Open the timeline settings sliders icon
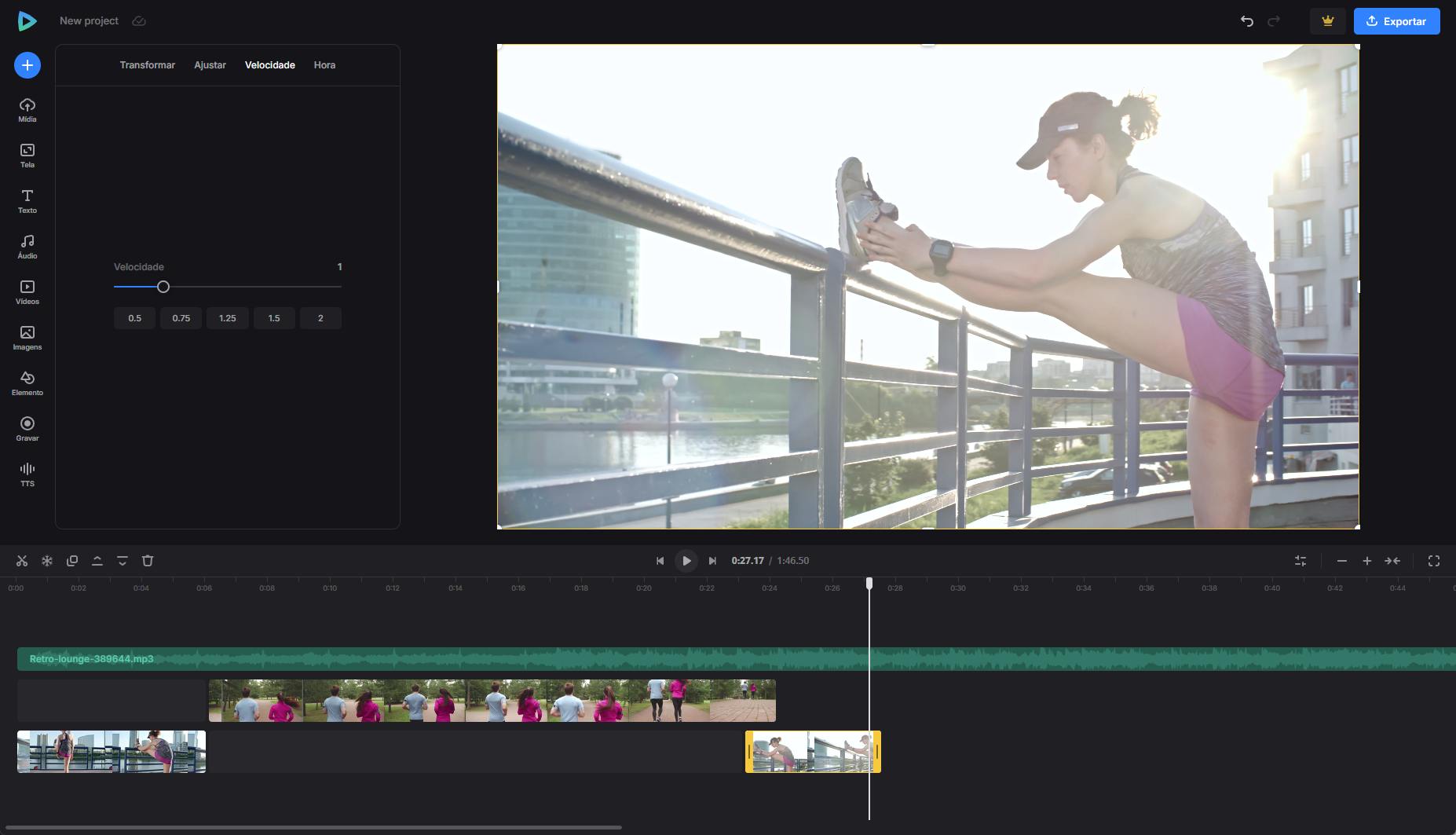Screen dimensions: 1456x835 click(x=1301, y=561)
